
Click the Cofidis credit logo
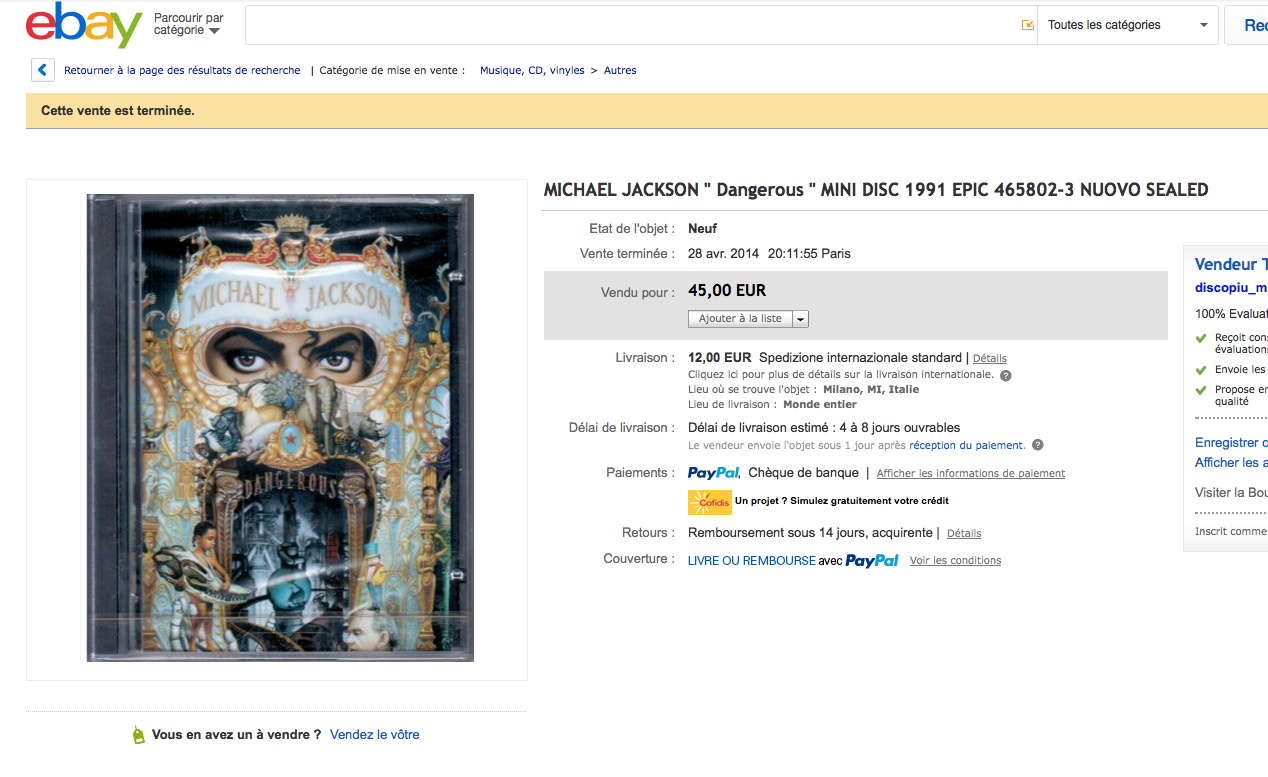tap(710, 501)
